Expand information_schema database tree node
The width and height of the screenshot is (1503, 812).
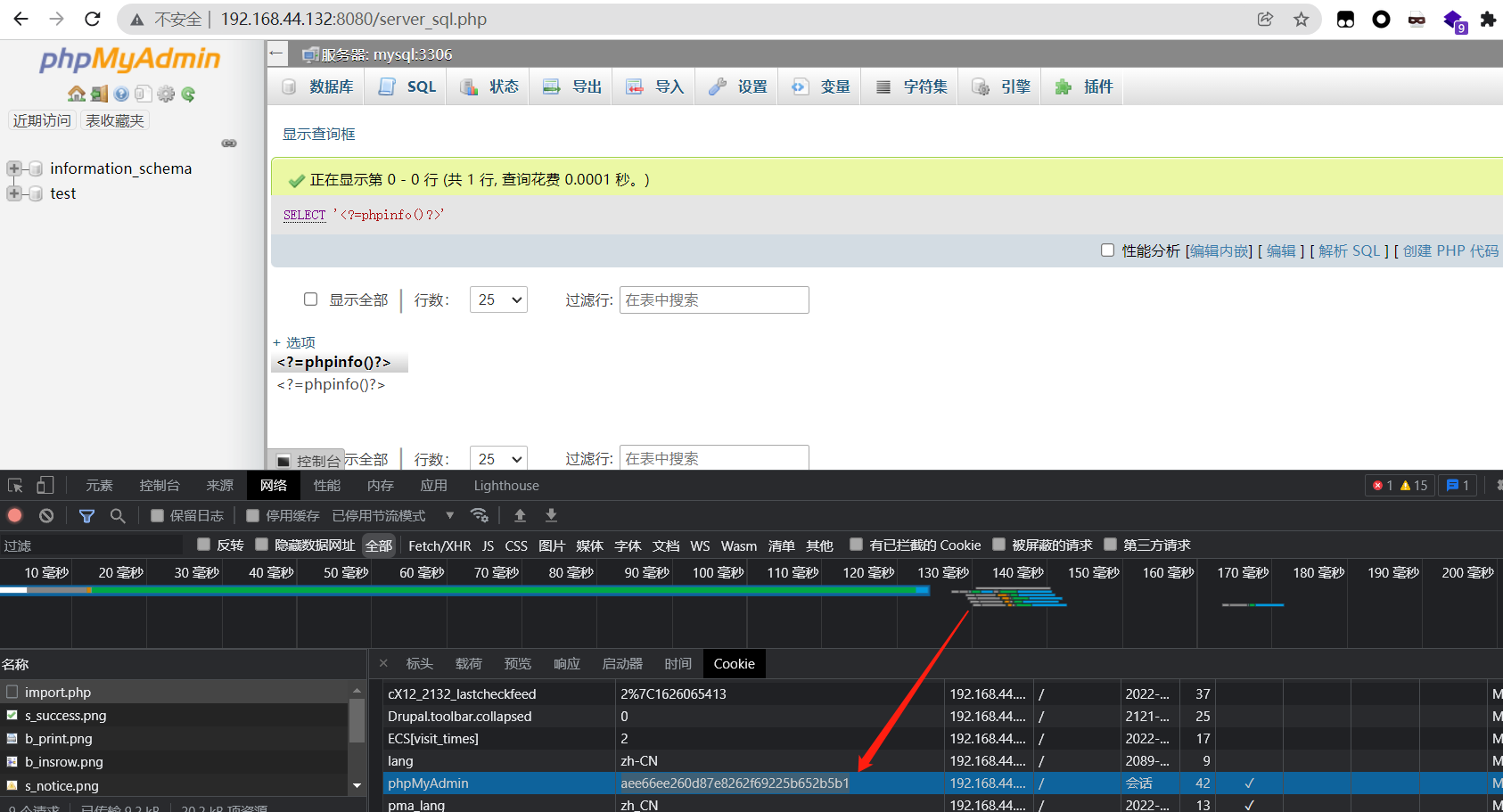14,168
